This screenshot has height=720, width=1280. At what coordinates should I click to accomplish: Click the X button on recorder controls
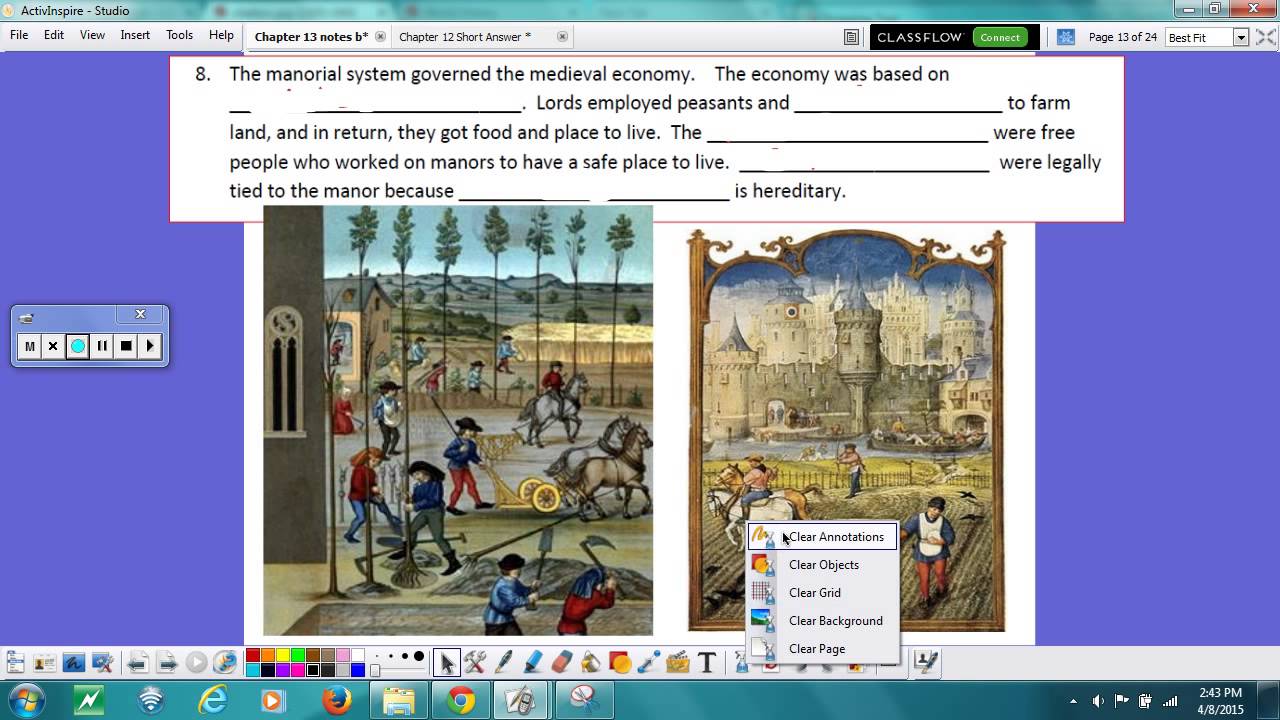(53, 346)
